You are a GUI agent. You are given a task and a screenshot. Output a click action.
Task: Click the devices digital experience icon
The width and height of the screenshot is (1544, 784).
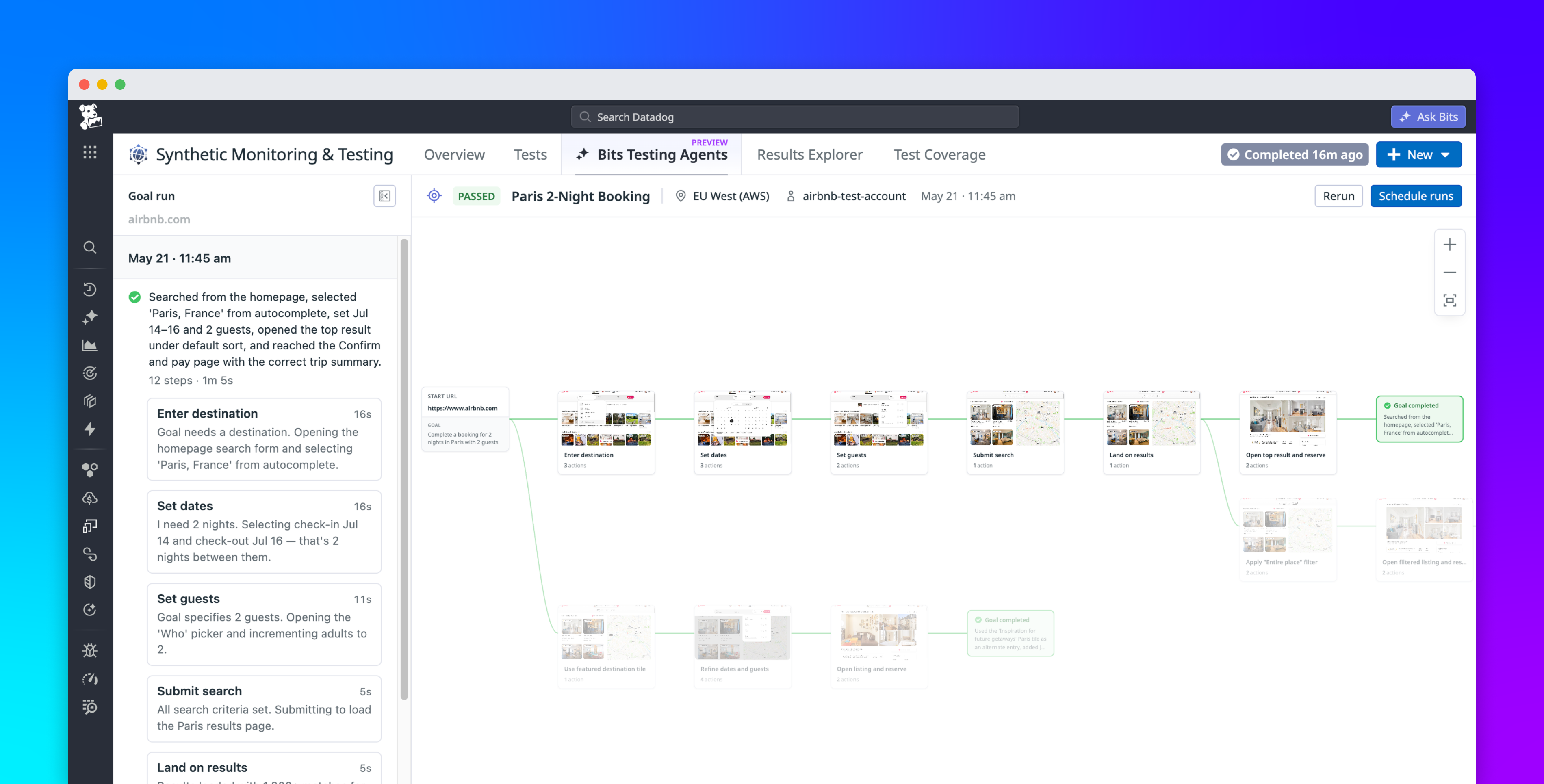(90, 526)
